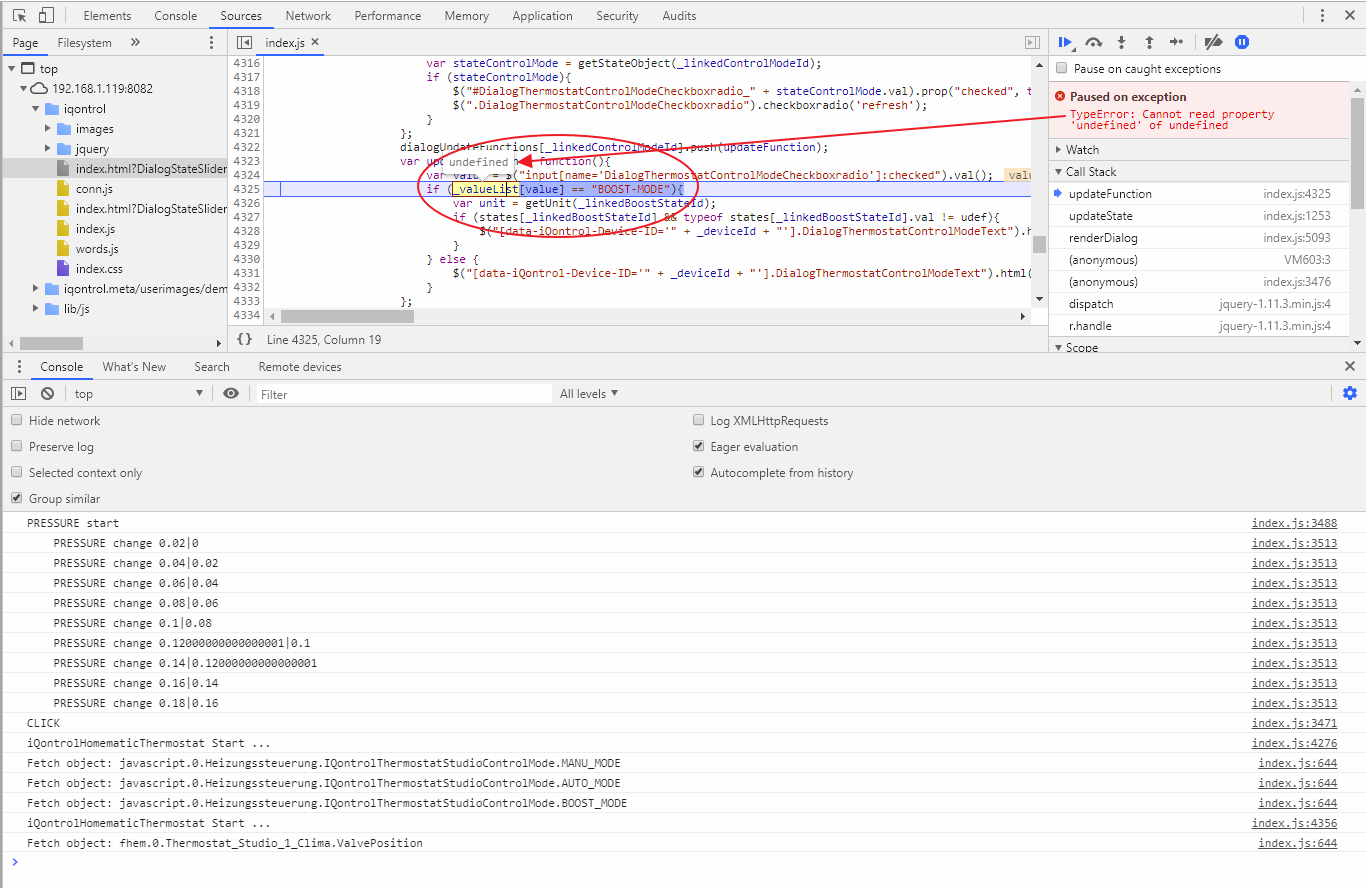Enable Preserve log checkbox
The width and height of the screenshot is (1366, 888).
pos(16,447)
